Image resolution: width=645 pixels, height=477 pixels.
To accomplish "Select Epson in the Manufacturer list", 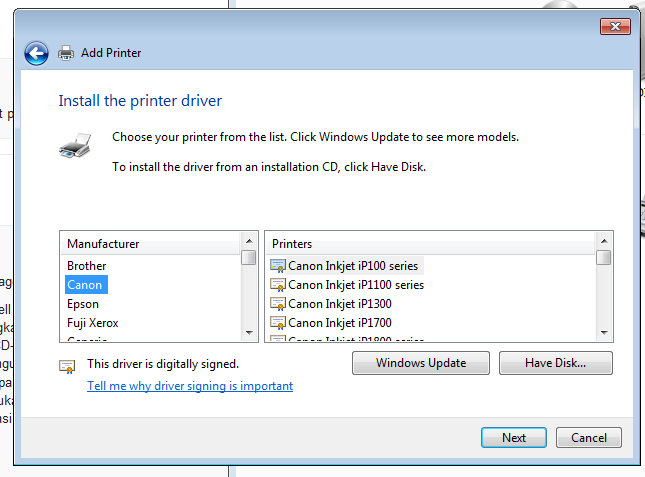I will pos(83,304).
